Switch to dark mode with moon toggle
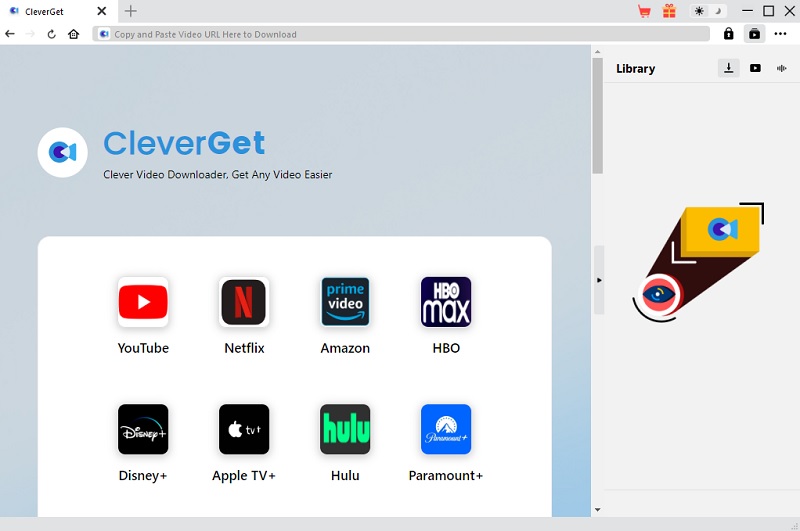Image resolution: width=800 pixels, height=531 pixels. (x=717, y=11)
